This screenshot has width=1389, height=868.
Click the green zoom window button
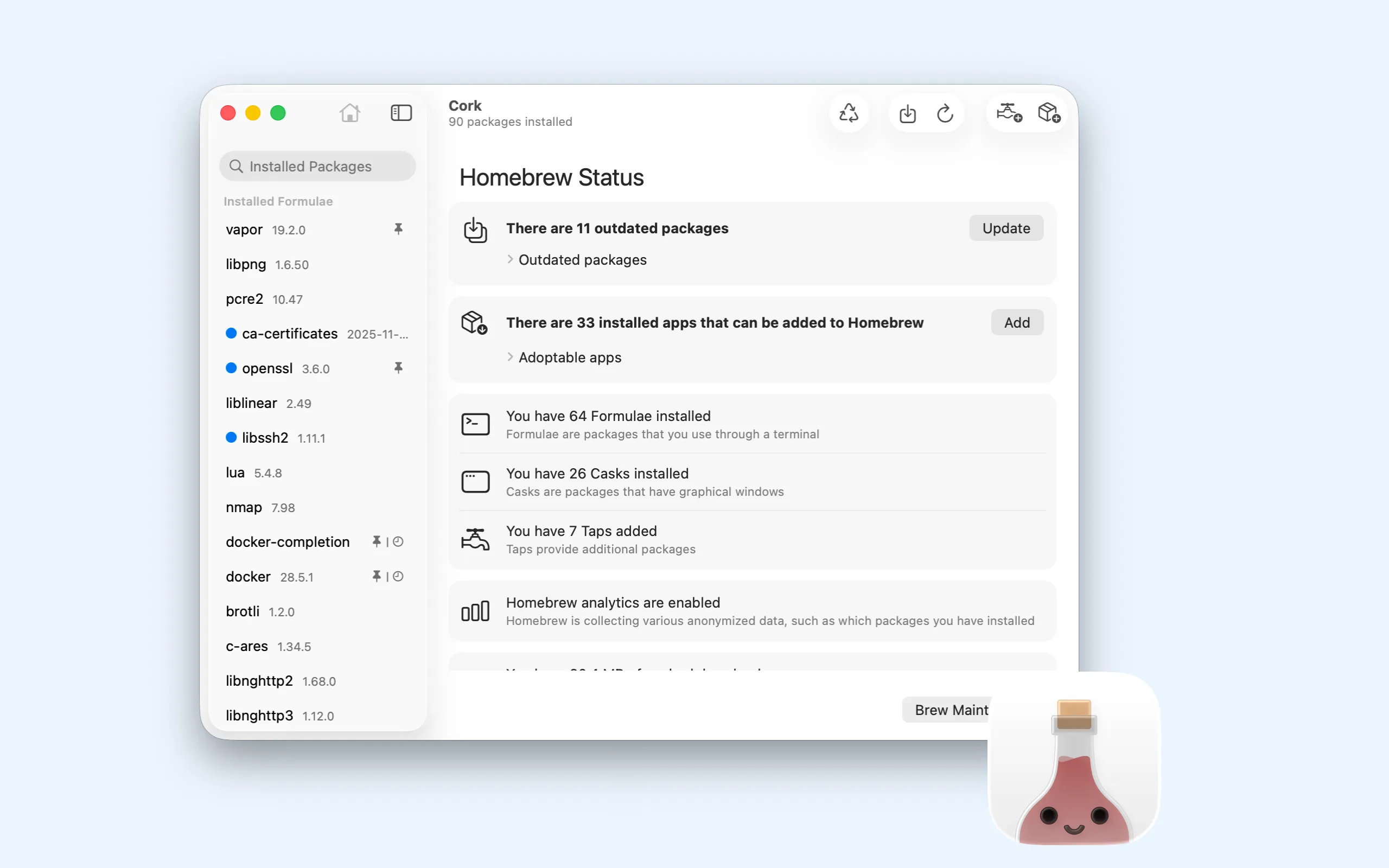pyautogui.click(x=278, y=113)
